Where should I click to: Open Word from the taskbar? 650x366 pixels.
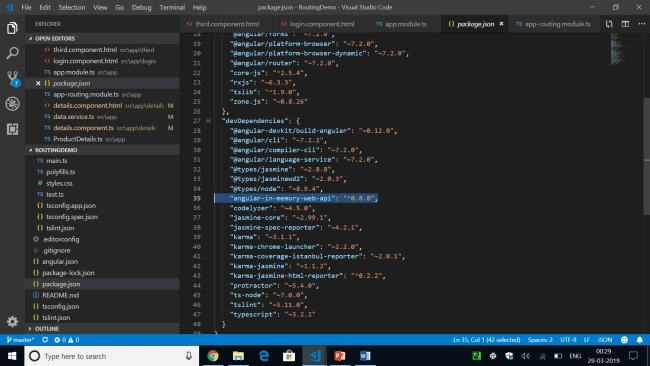pos(365,356)
